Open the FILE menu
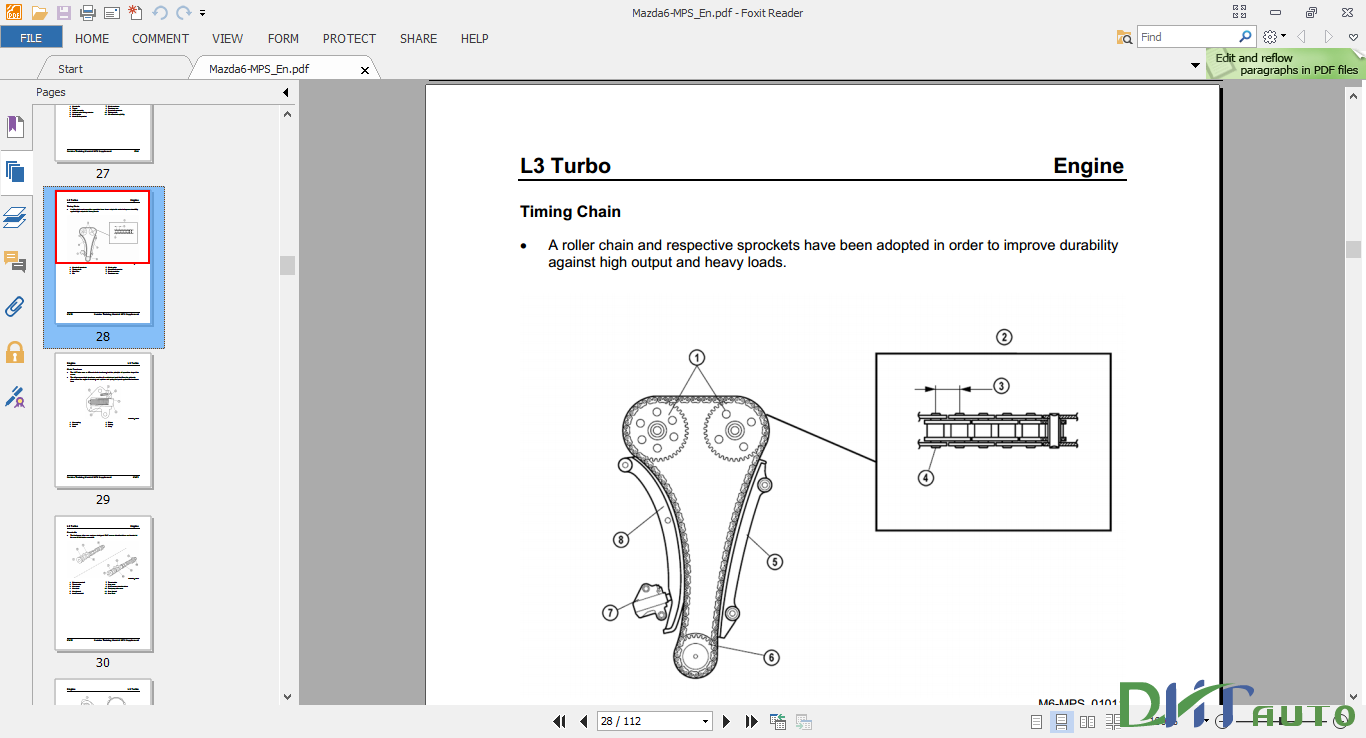 [x=31, y=38]
